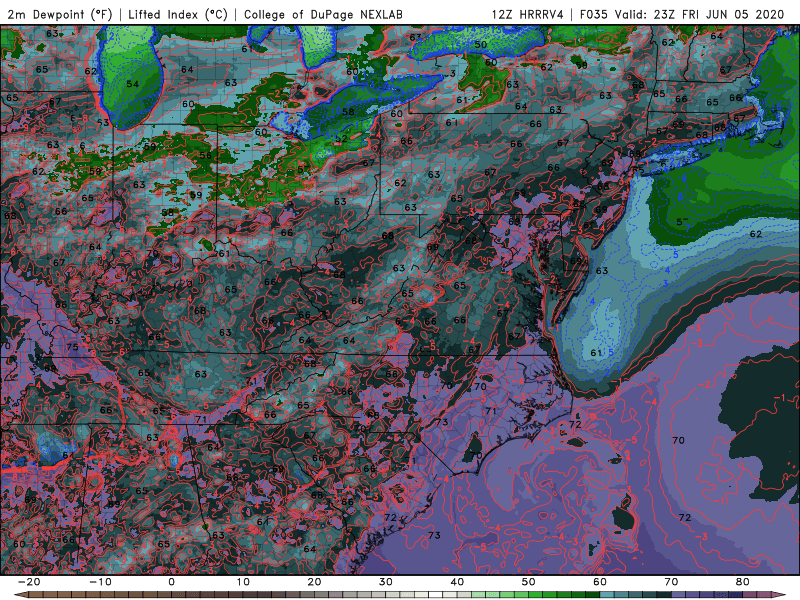The width and height of the screenshot is (800, 600).
Task: Click the 0 tick label on the color scale
Action: click(x=171, y=582)
